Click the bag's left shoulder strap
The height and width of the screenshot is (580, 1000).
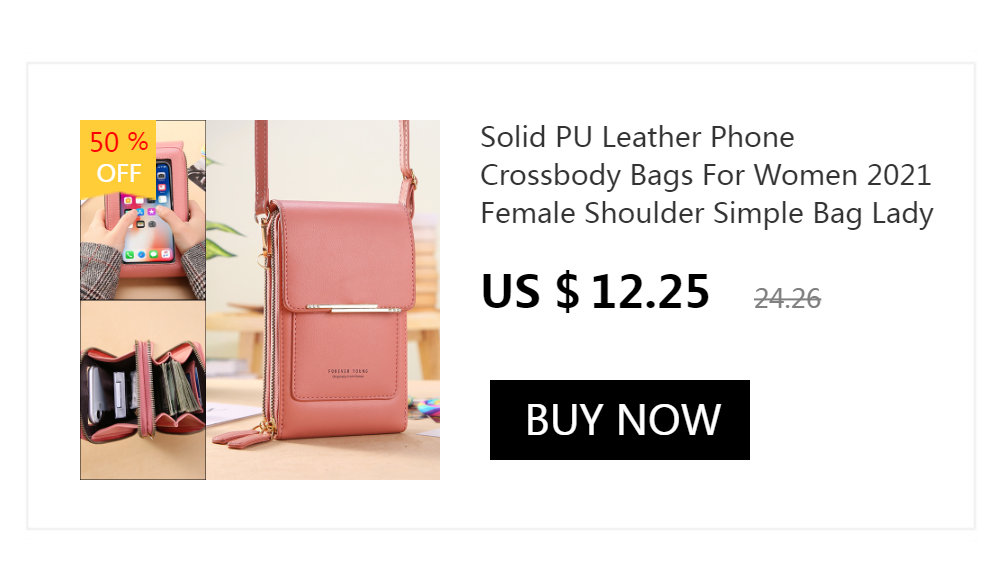pyautogui.click(x=261, y=169)
